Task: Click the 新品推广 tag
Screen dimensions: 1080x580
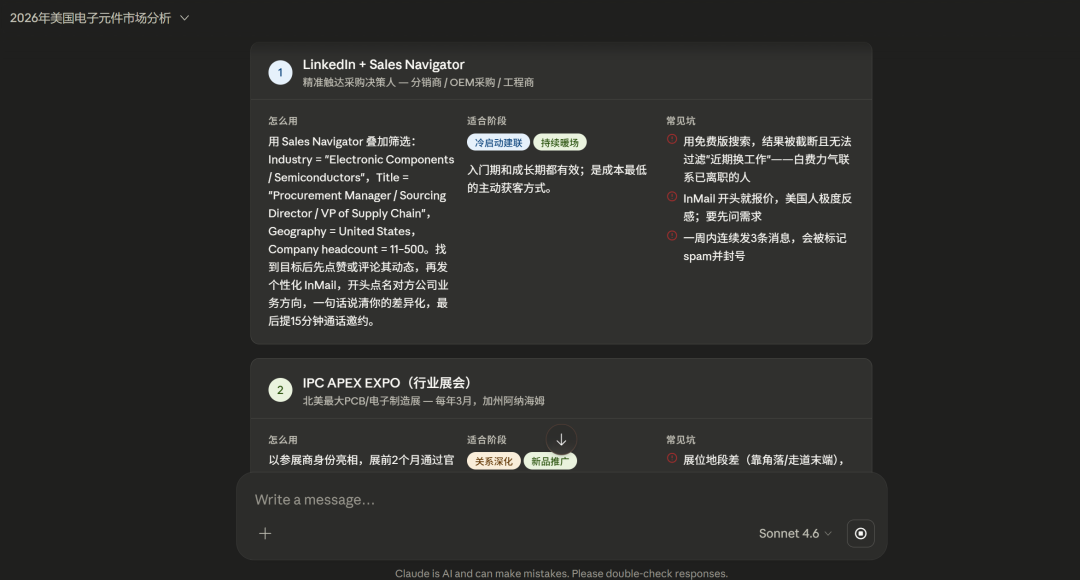Action: (x=550, y=461)
